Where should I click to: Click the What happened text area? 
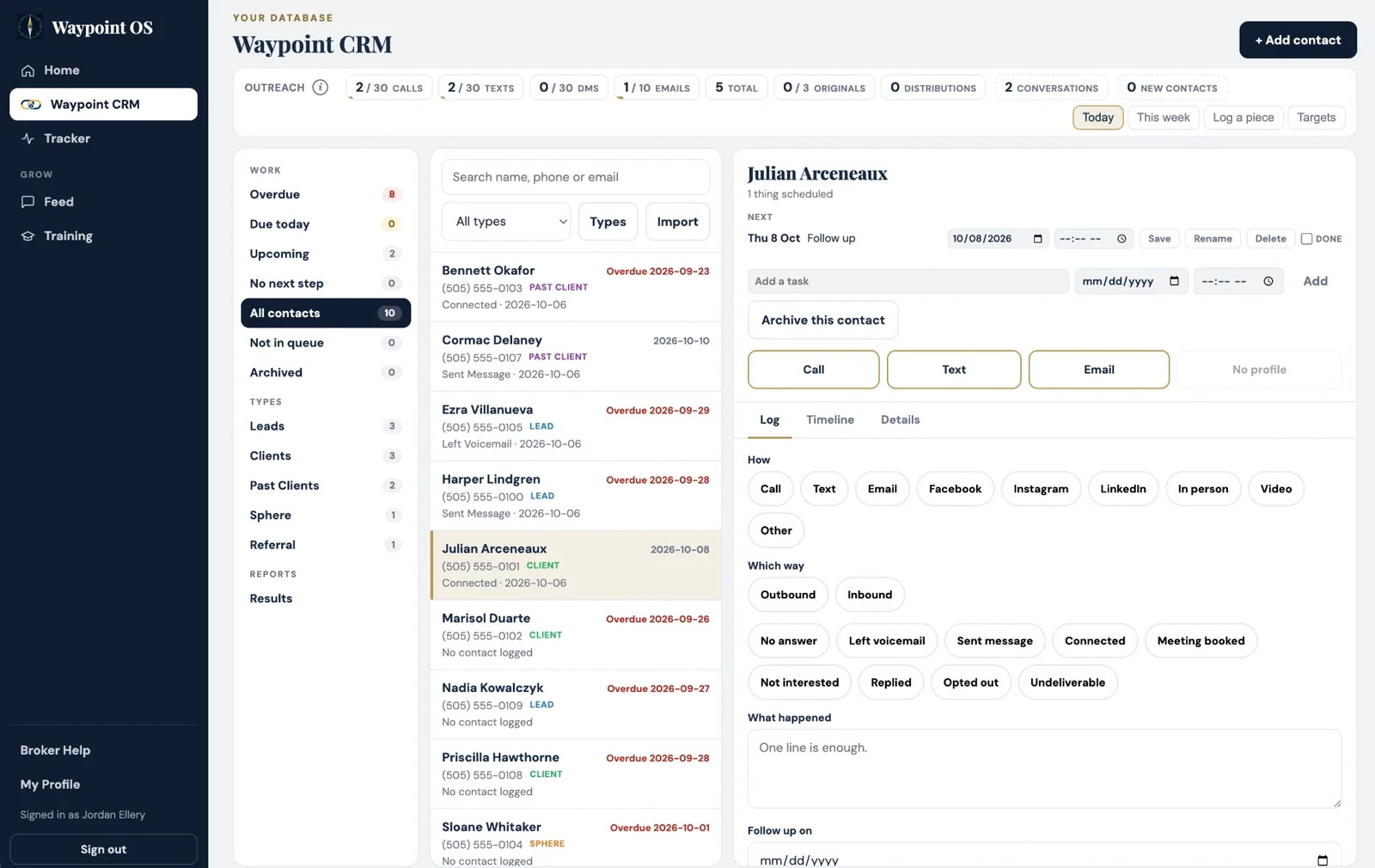point(1044,768)
